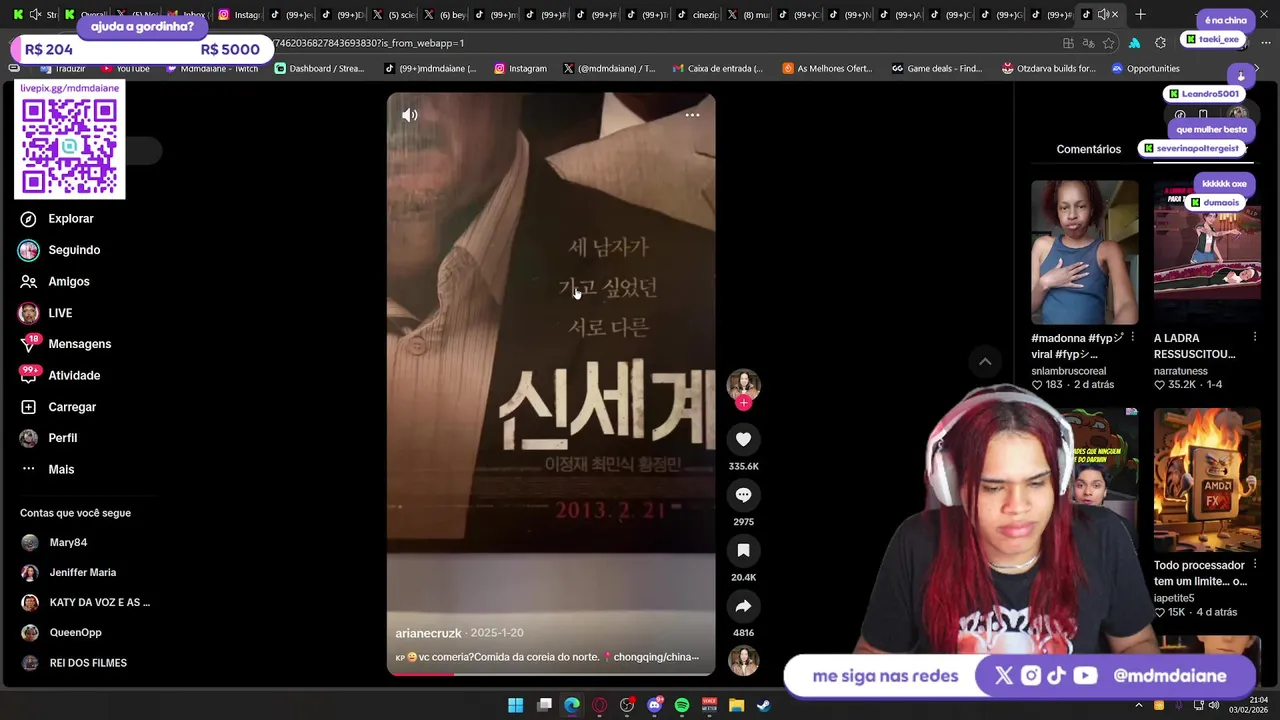Open arianecruzk's avatar beside the video

743,385
